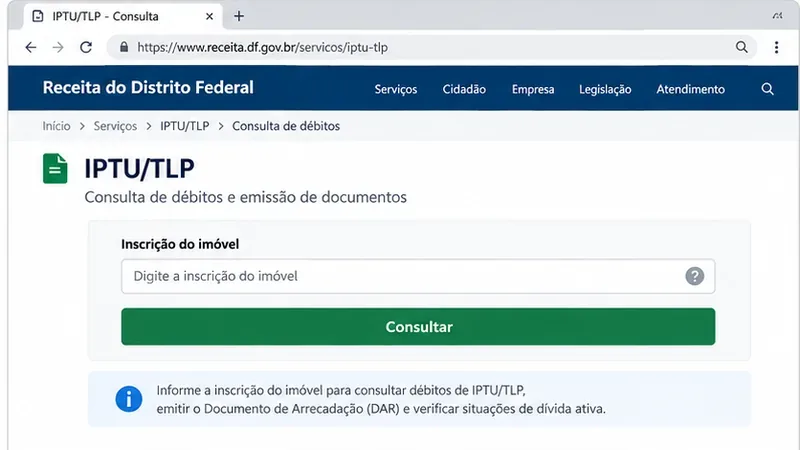Viewport: 800px width, 450px height.
Task: Click the page icon on the browser tab
Action: pyautogui.click(x=38, y=16)
